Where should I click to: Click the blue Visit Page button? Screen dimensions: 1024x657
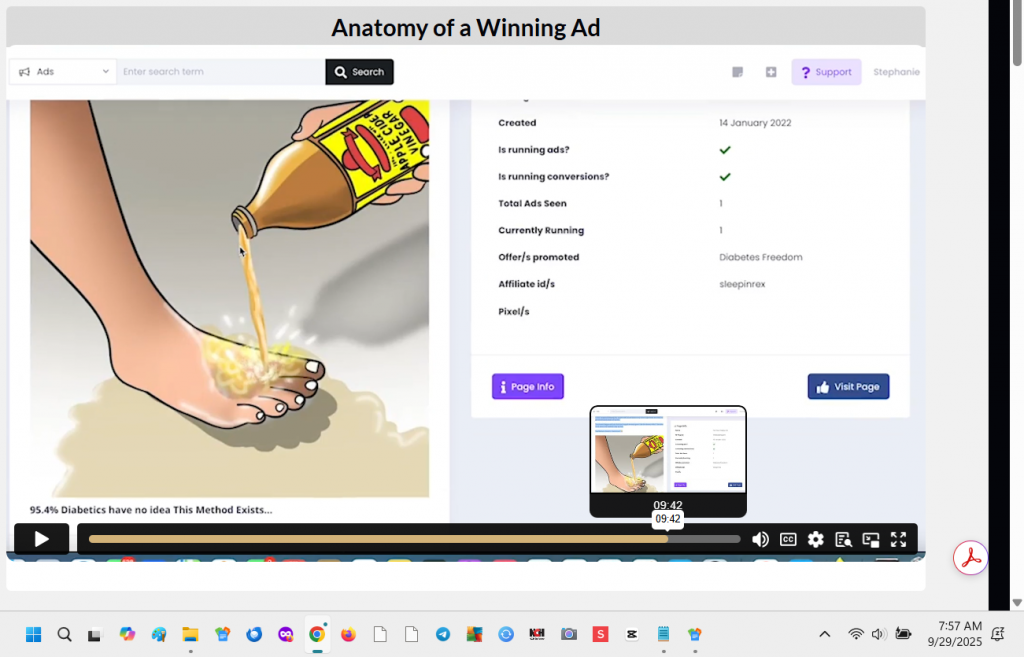coord(848,387)
